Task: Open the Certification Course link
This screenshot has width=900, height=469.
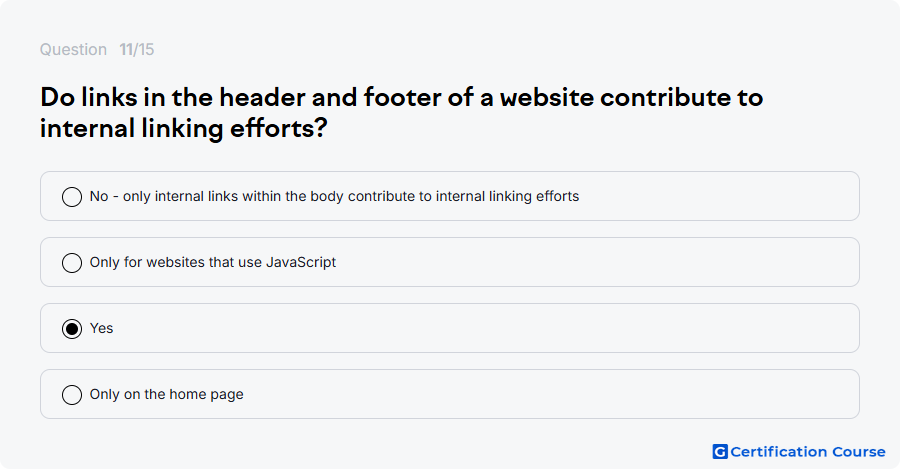Action: 799,452
